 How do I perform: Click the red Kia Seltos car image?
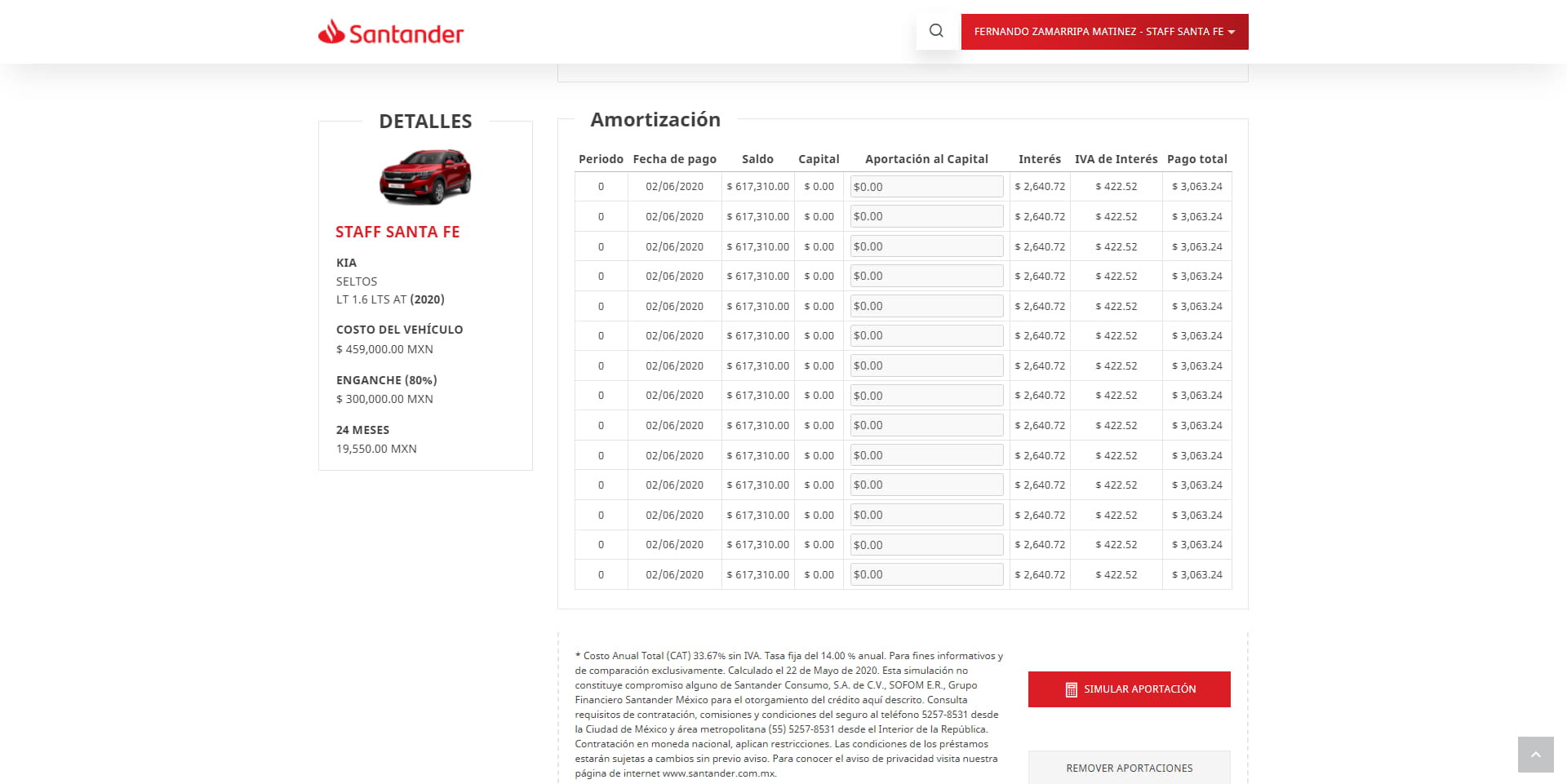[425, 176]
